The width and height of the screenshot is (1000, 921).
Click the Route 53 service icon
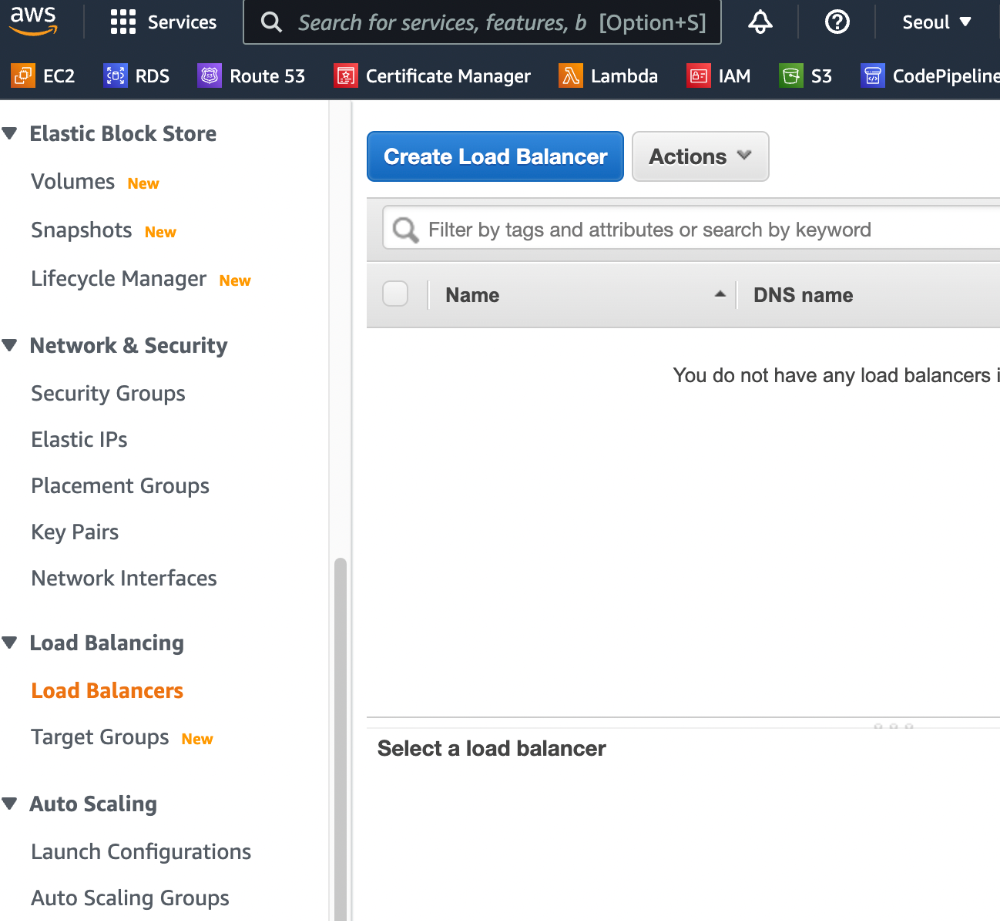click(x=209, y=76)
